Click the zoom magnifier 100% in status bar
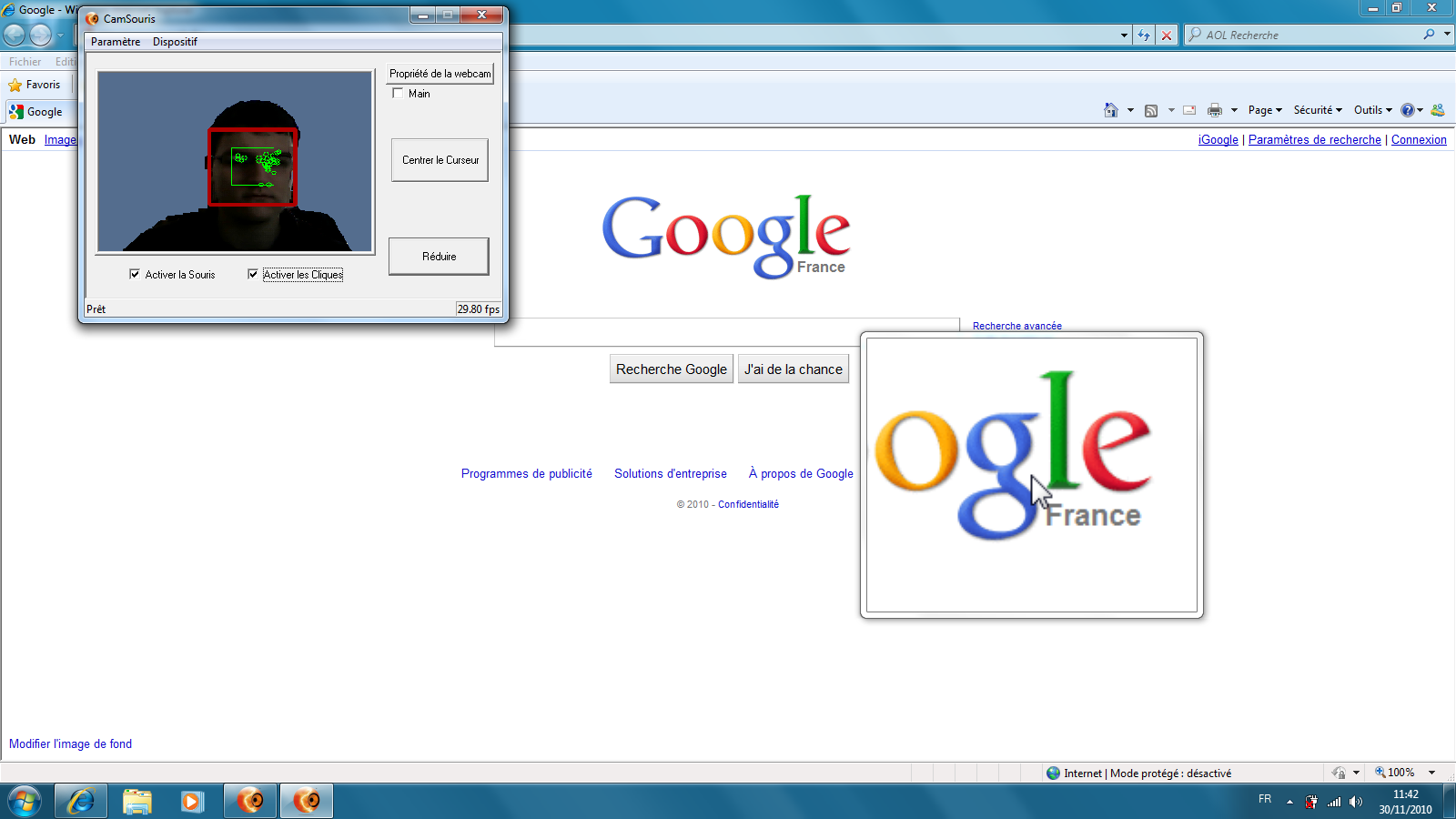 click(x=1380, y=772)
